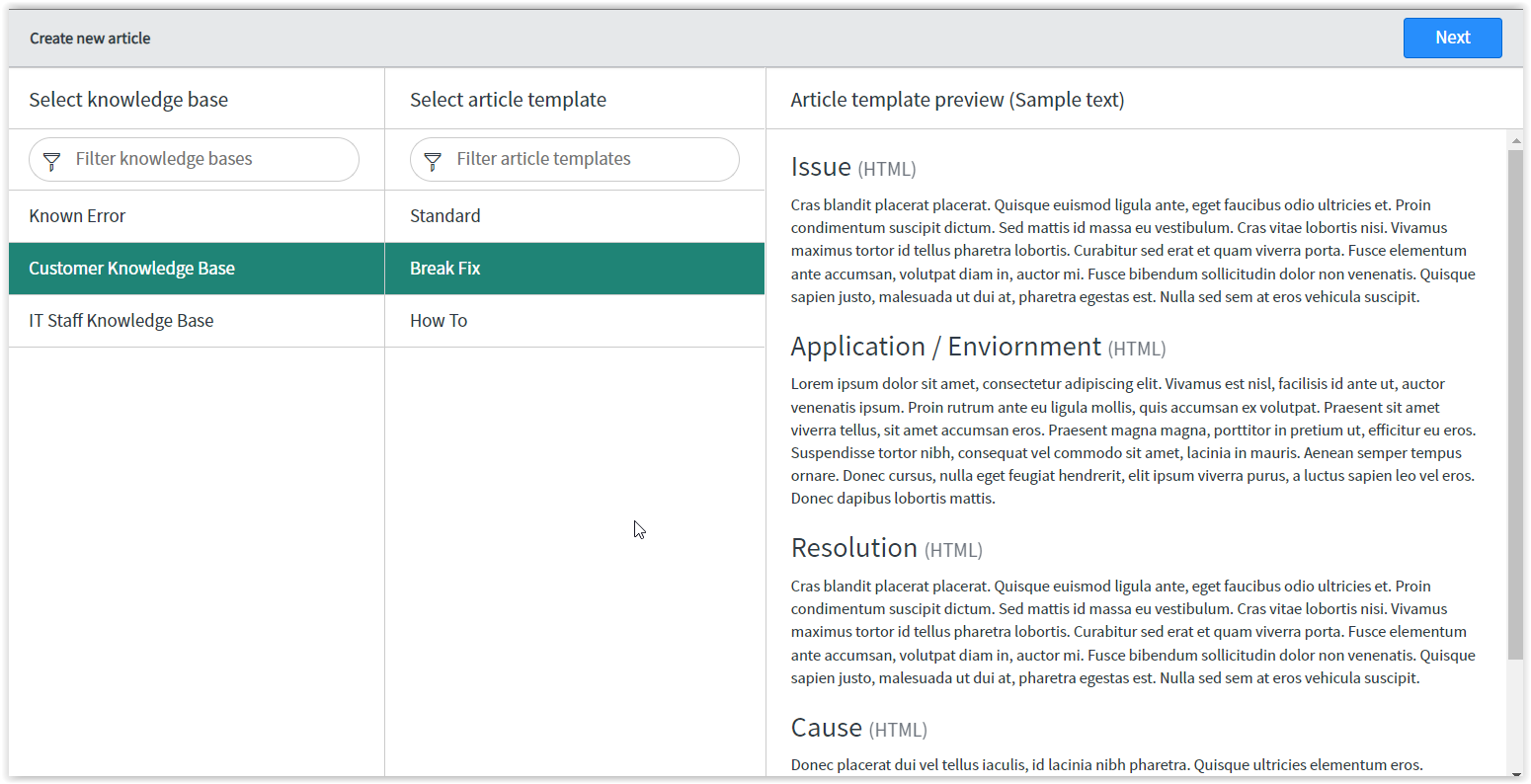Click the funnel icon in knowledge base filter
Viewport: 1531px width, 784px height.
50,160
